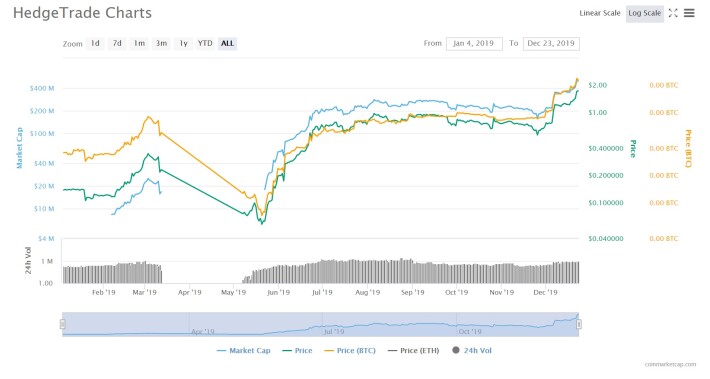Click the $2.00 price axis label
Screen dimensions: 710x379
(598, 85)
